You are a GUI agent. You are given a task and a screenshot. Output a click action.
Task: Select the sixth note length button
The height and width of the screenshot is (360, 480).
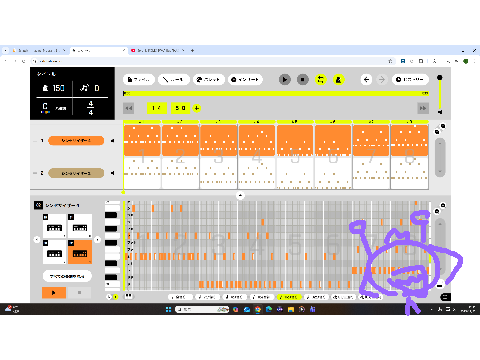point(316,297)
